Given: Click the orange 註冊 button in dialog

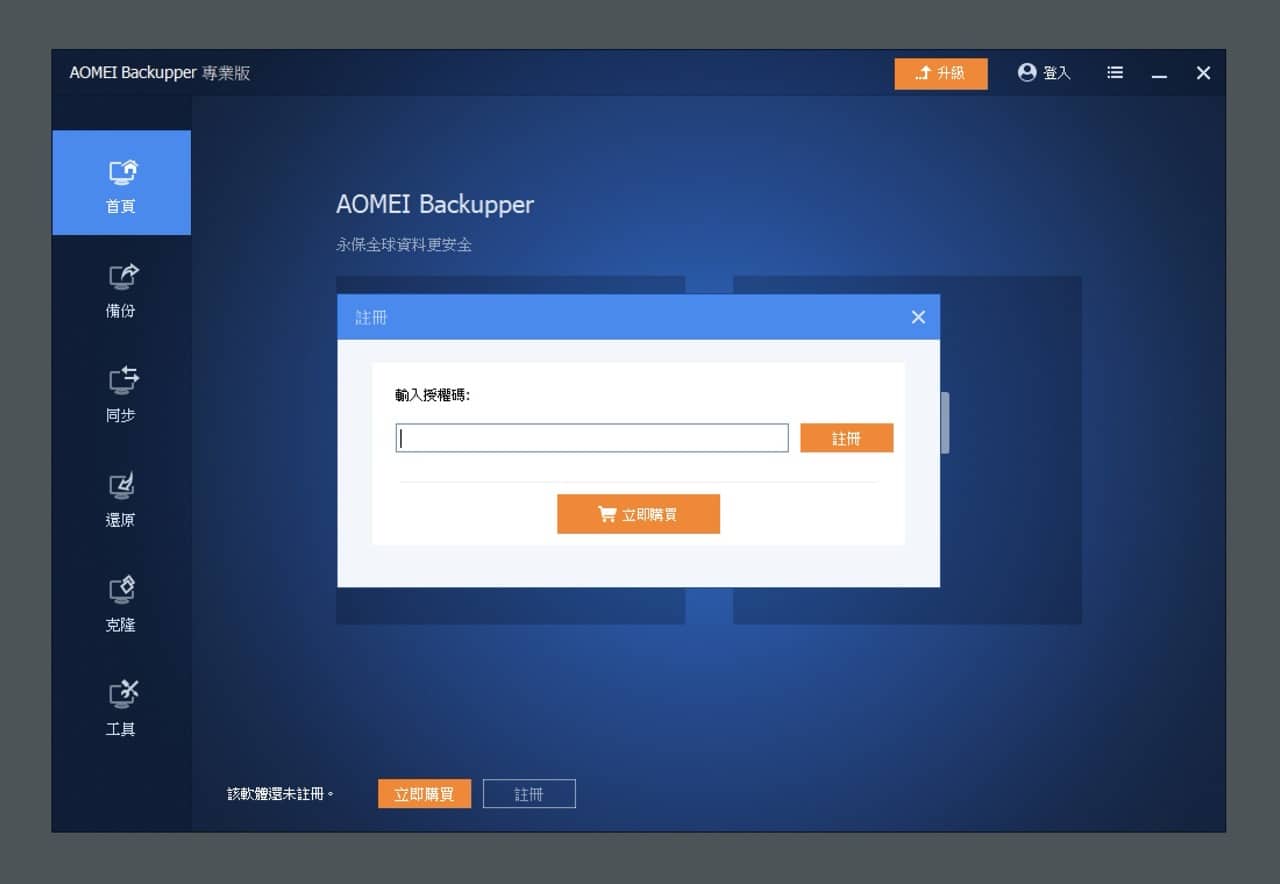Looking at the screenshot, I should coord(846,438).
